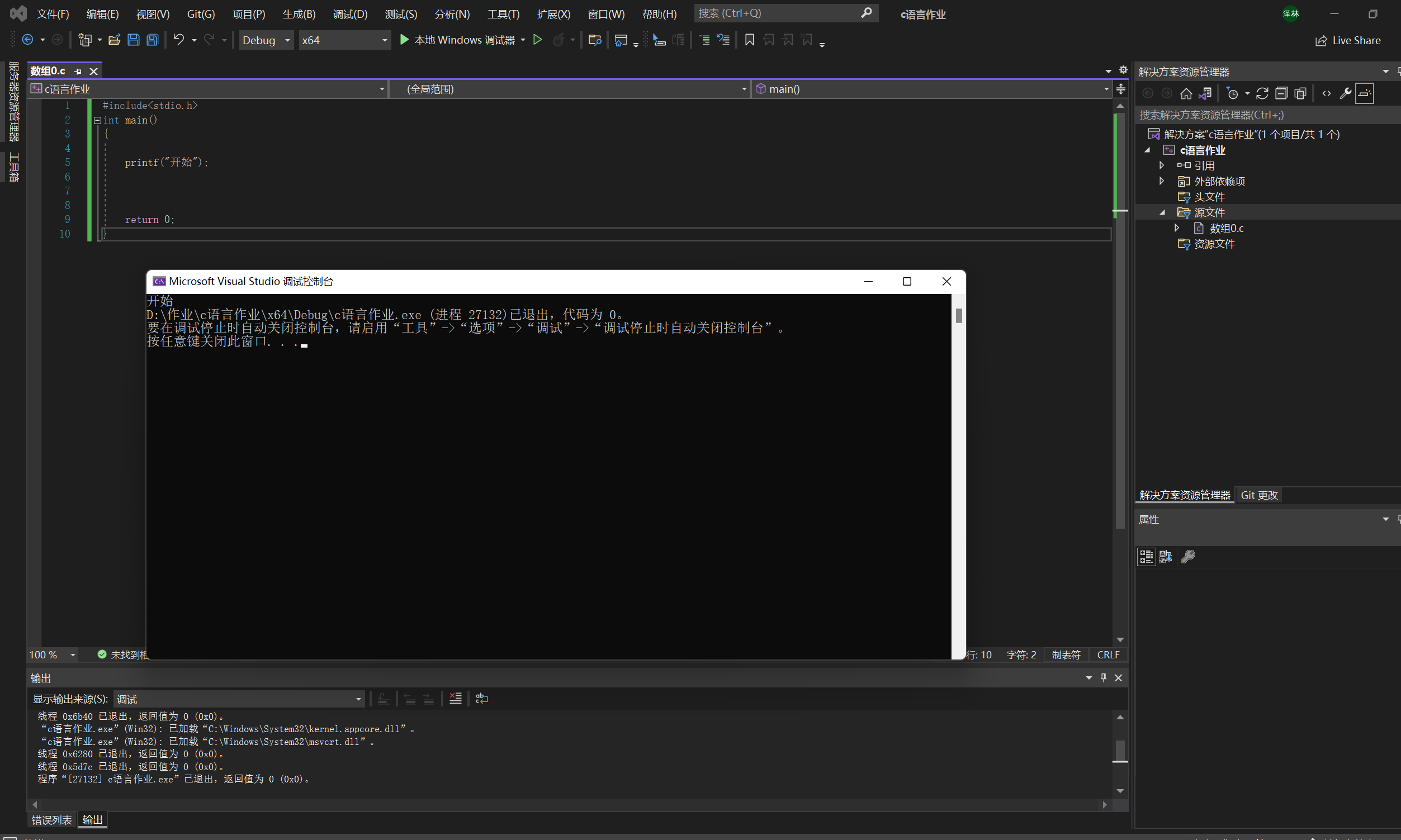
Task: Click the save file icon
Action: click(134, 40)
